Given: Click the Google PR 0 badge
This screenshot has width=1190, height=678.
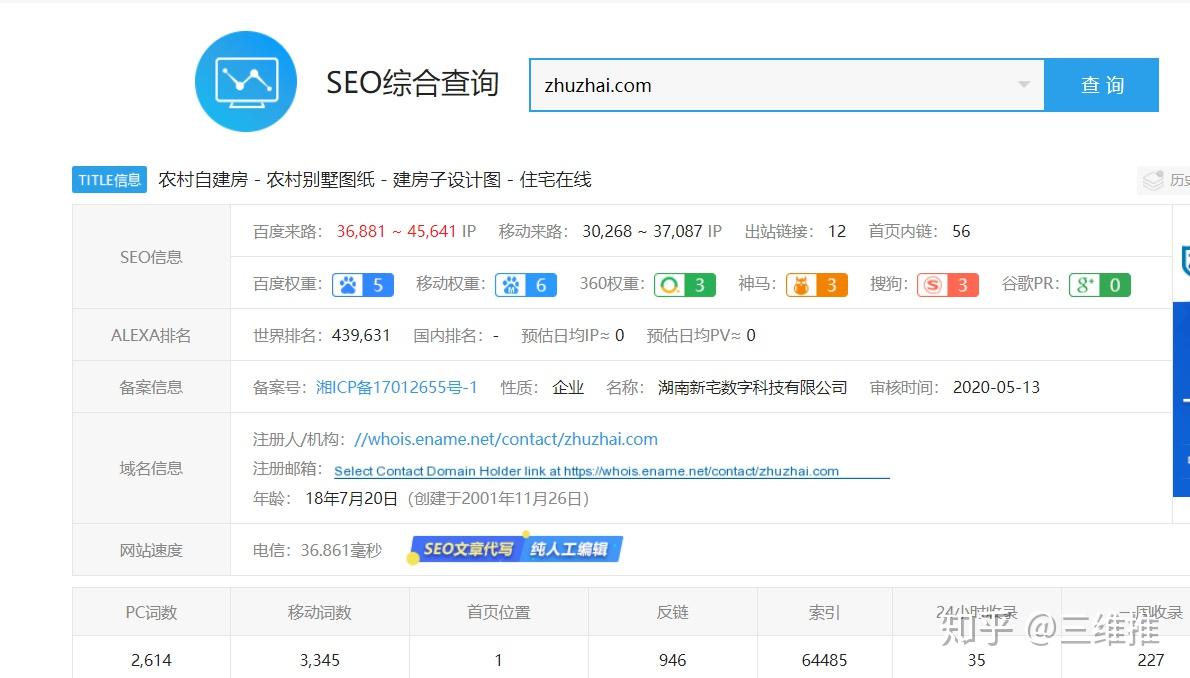Looking at the screenshot, I should (1100, 285).
